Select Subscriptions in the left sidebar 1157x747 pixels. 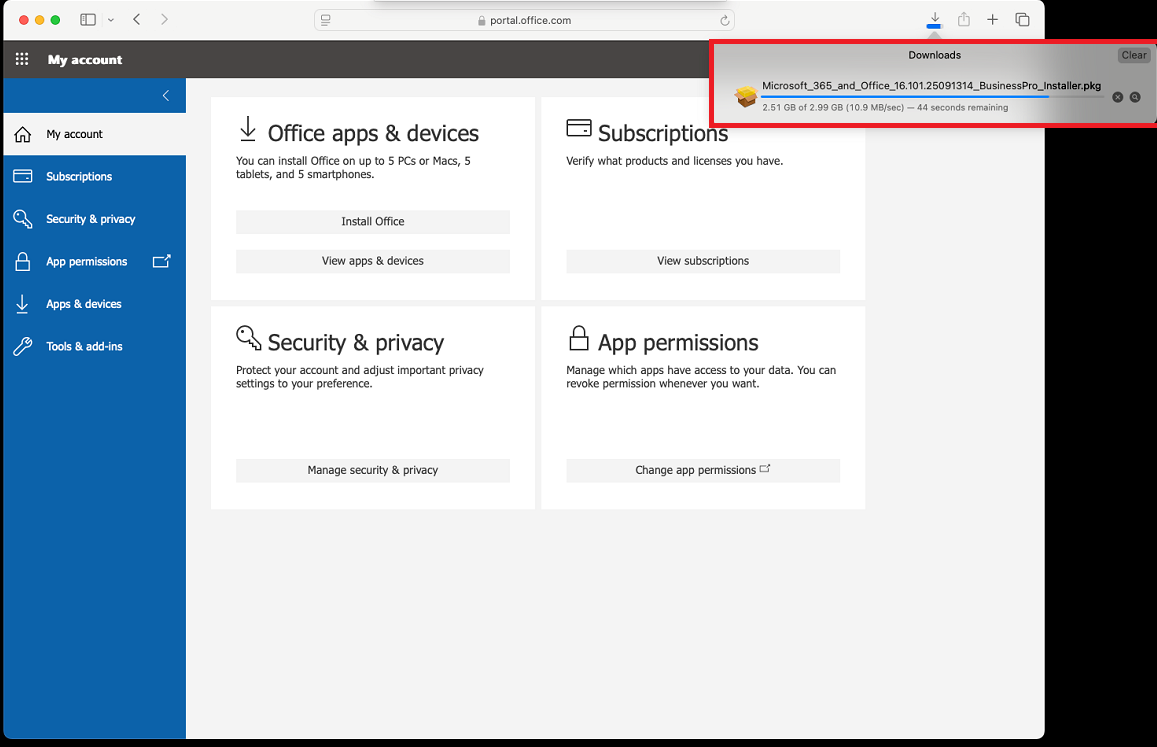click(79, 177)
